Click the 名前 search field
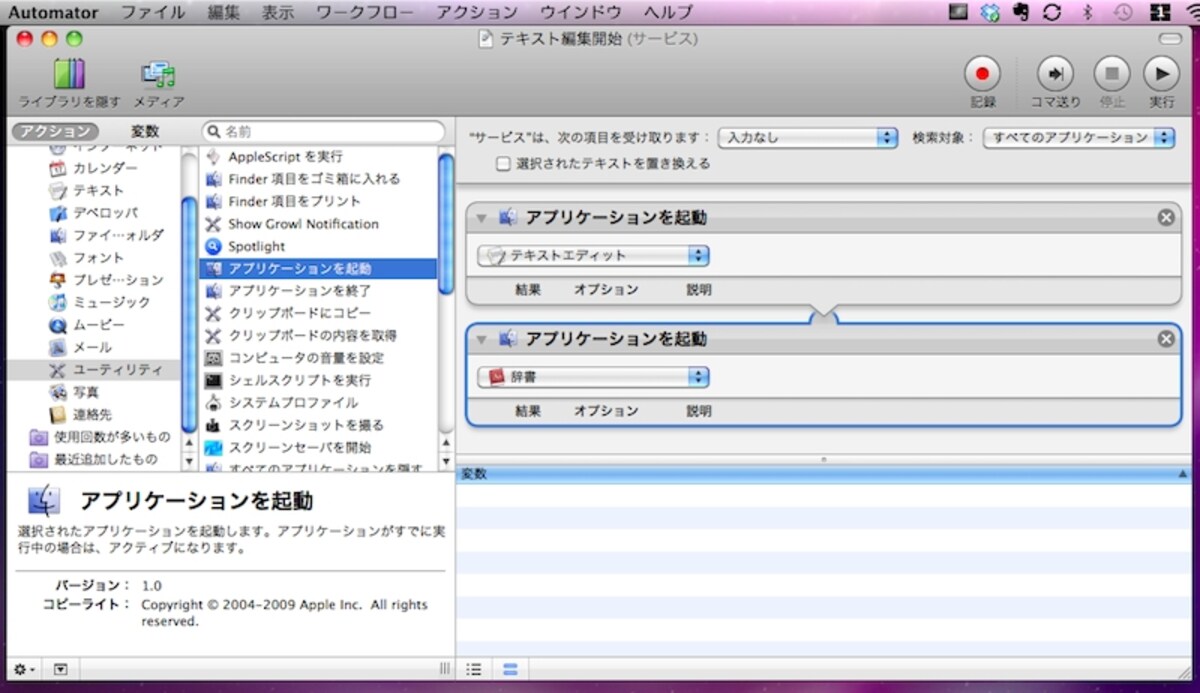 pos(323,131)
